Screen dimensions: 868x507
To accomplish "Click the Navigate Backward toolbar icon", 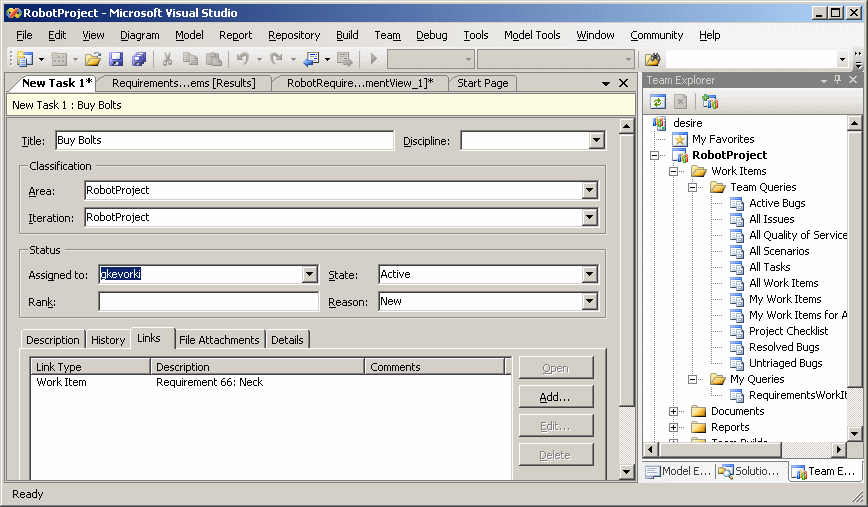I will [313, 60].
